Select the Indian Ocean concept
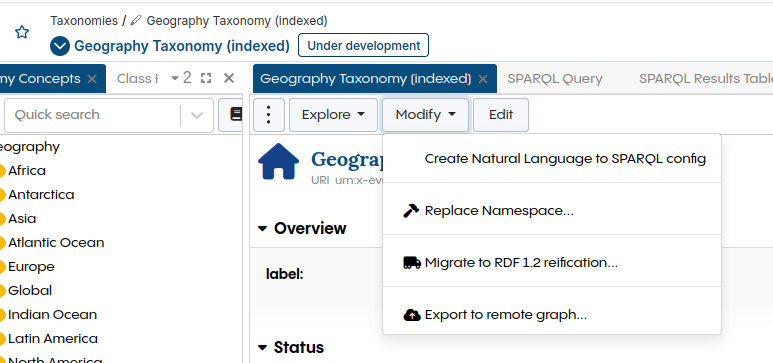Viewport: 773px width, 363px height. [53, 315]
